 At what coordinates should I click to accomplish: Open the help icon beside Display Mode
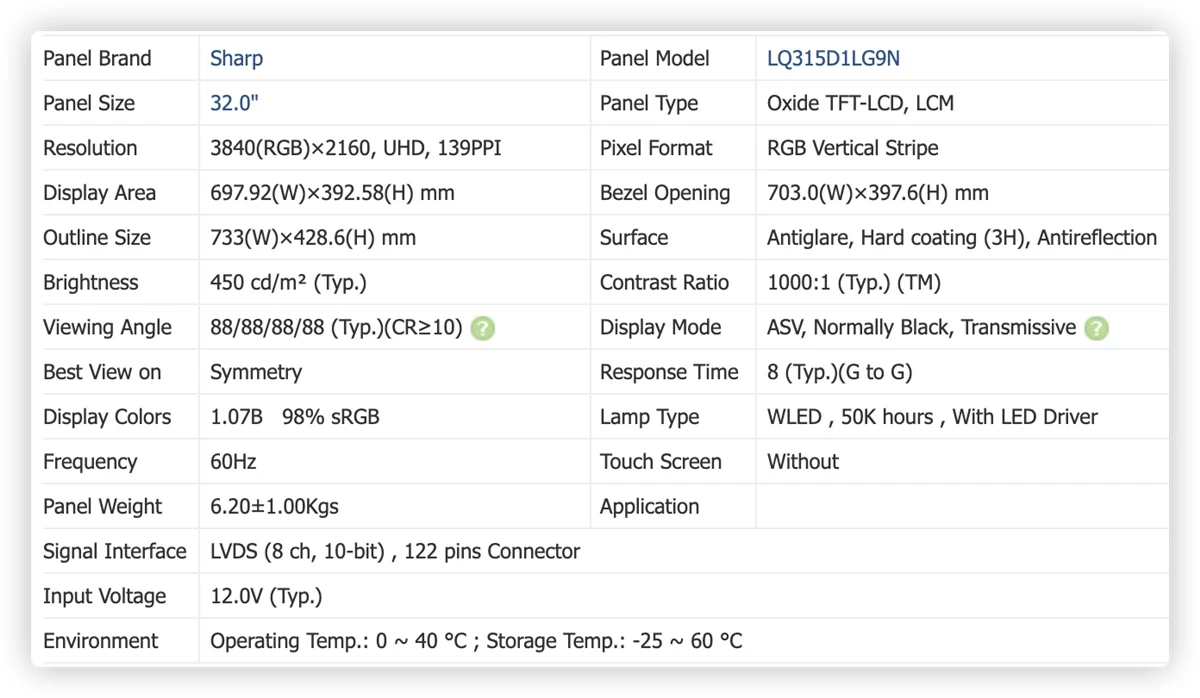tap(1097, 328)
